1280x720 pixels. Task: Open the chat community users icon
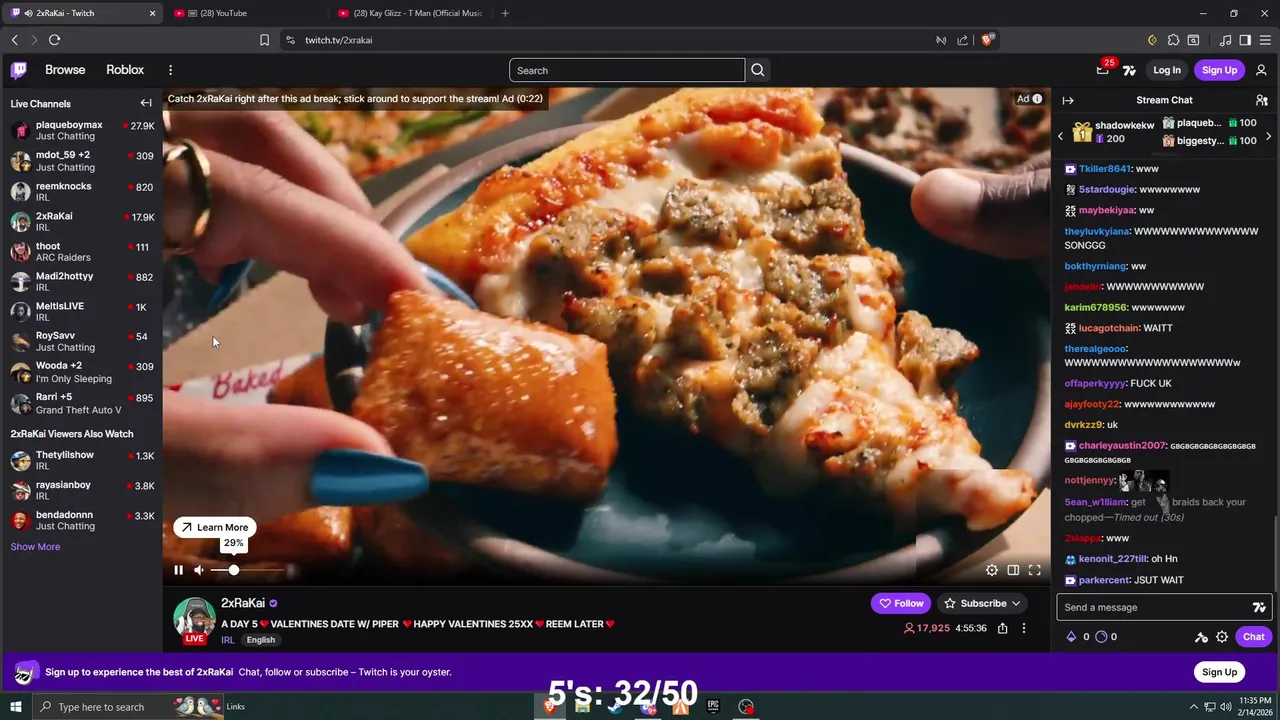pyautogui.click(x=1262, y=100)
